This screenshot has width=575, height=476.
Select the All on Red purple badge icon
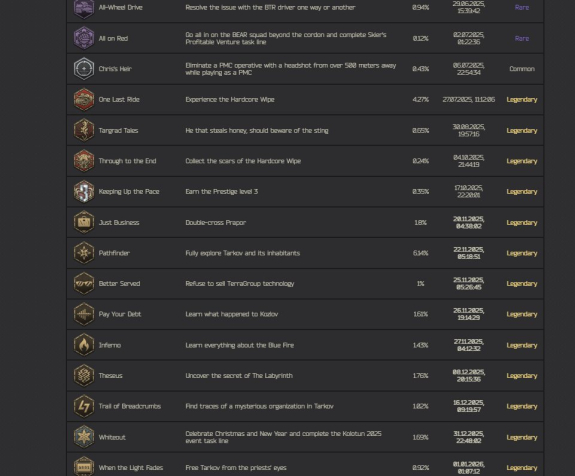84,38
